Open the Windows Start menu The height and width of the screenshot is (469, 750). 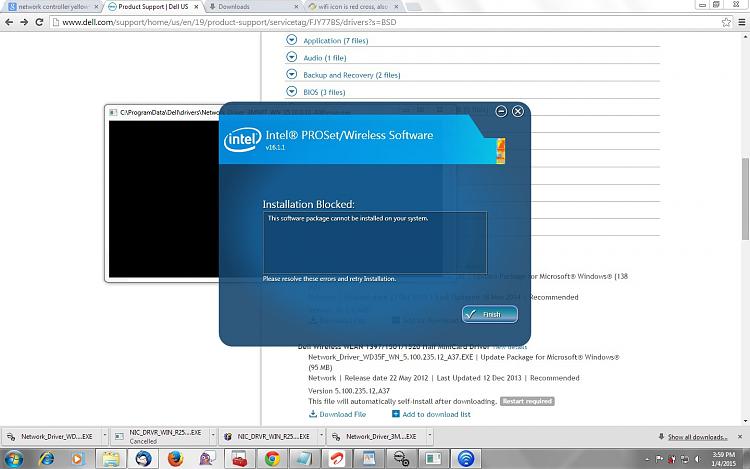point(13,459)
